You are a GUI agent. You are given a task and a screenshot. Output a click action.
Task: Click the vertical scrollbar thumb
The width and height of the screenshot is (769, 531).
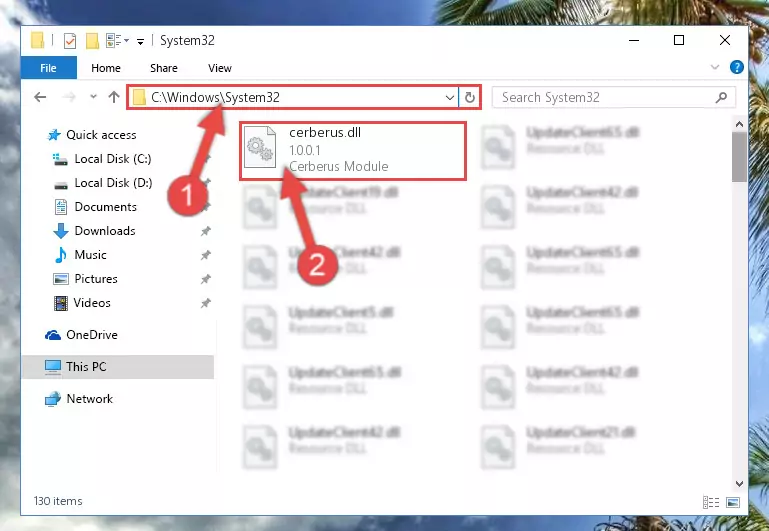pyautogui.click(x=739, y=157)
